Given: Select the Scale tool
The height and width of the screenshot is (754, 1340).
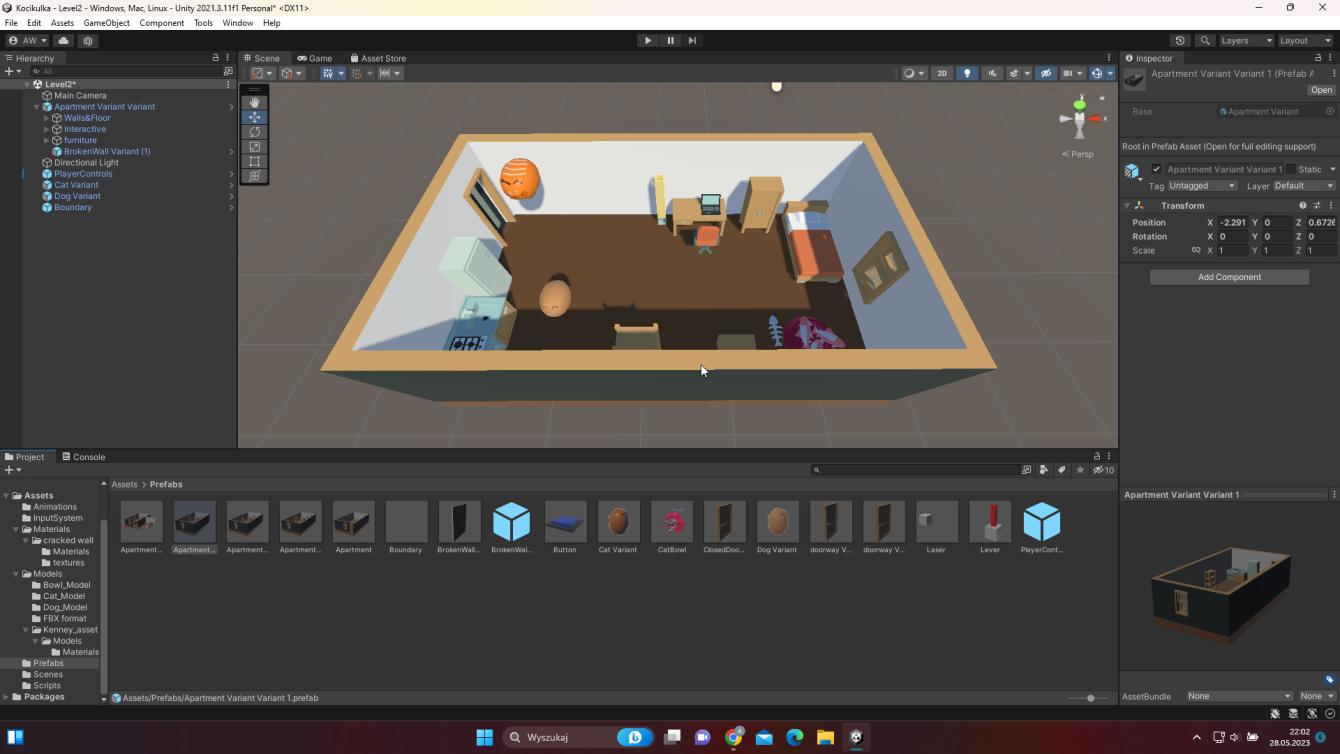Looking at the screenshot, I should (255, 147).
